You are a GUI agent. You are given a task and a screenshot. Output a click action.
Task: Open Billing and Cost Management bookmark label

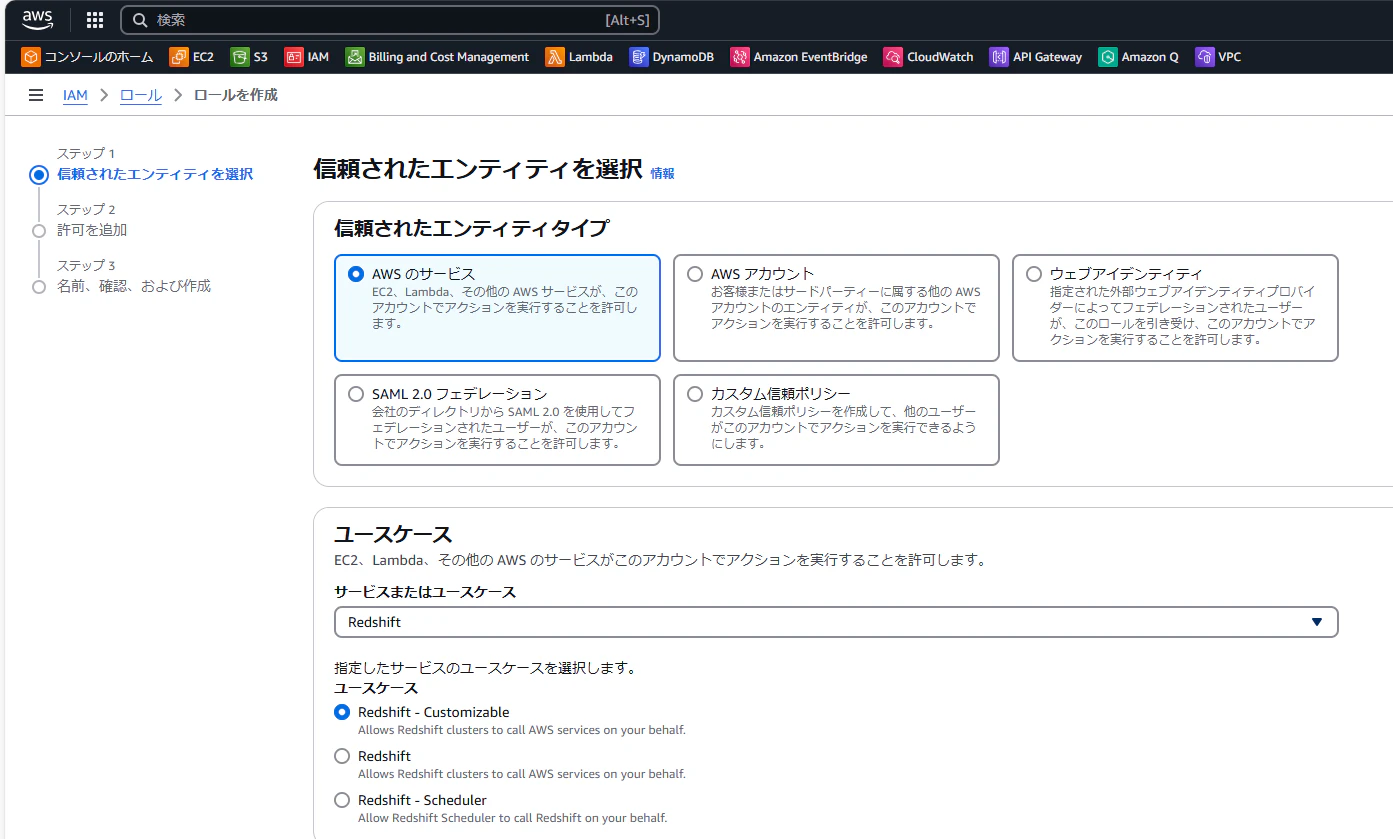449,57
